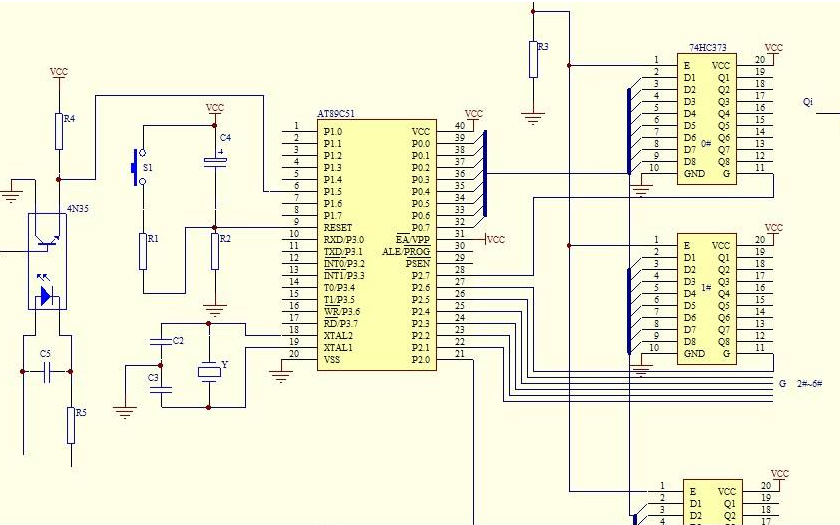The width and height of the screenshot is (840, 525).
Task: Select the 74HC373 label on top latch
Action: tap(707, 48)
